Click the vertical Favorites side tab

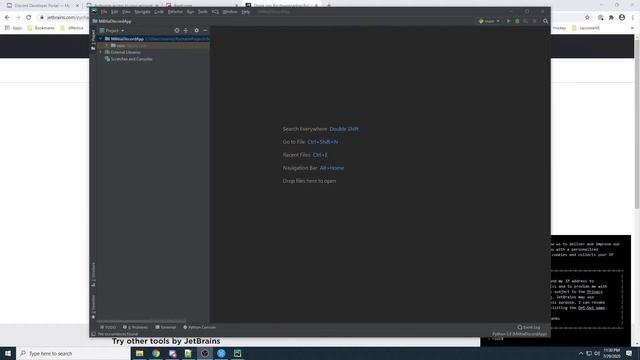(x=93, y=307)
